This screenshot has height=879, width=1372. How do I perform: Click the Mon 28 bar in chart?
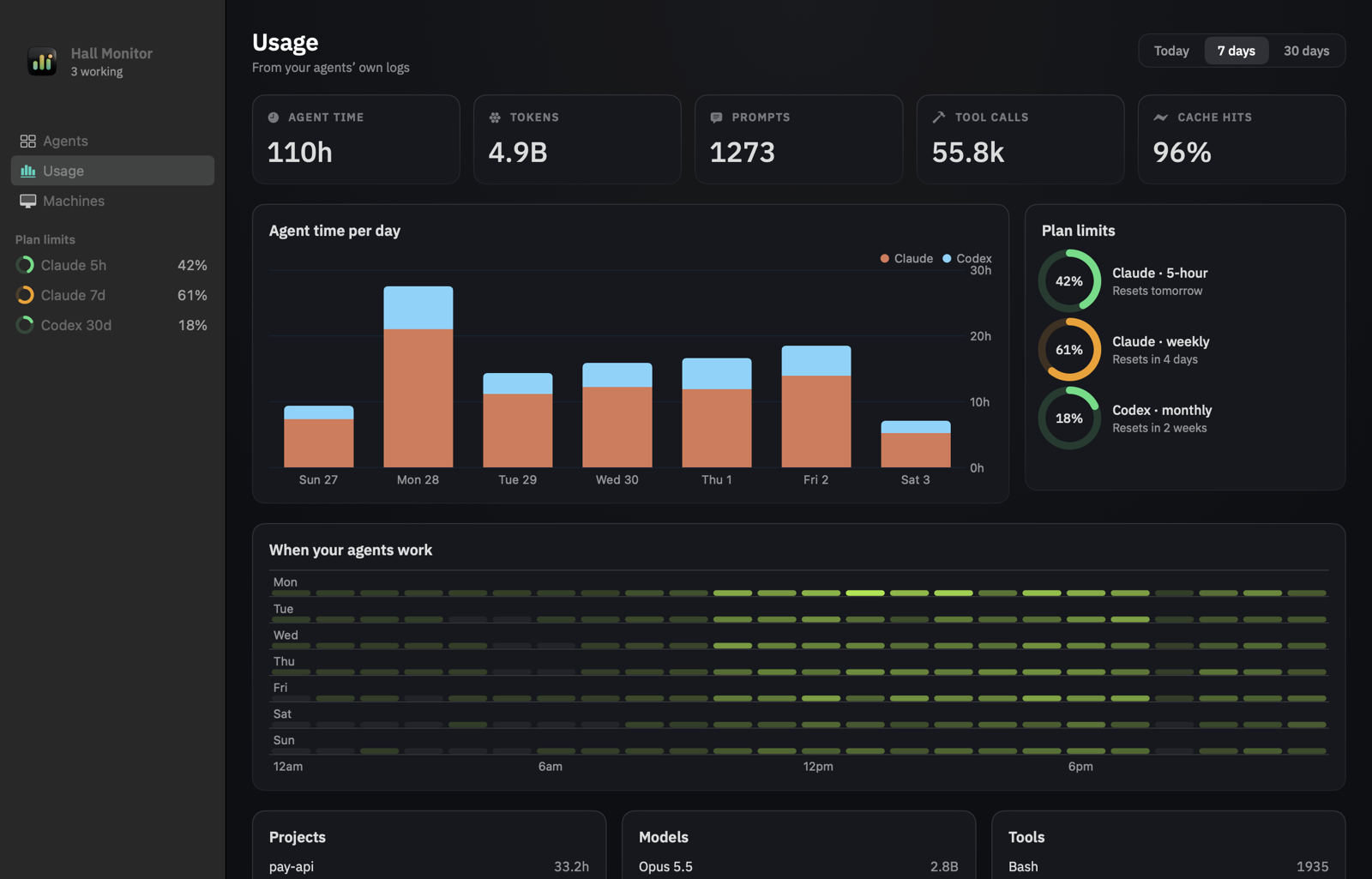(x=418, y=376)
